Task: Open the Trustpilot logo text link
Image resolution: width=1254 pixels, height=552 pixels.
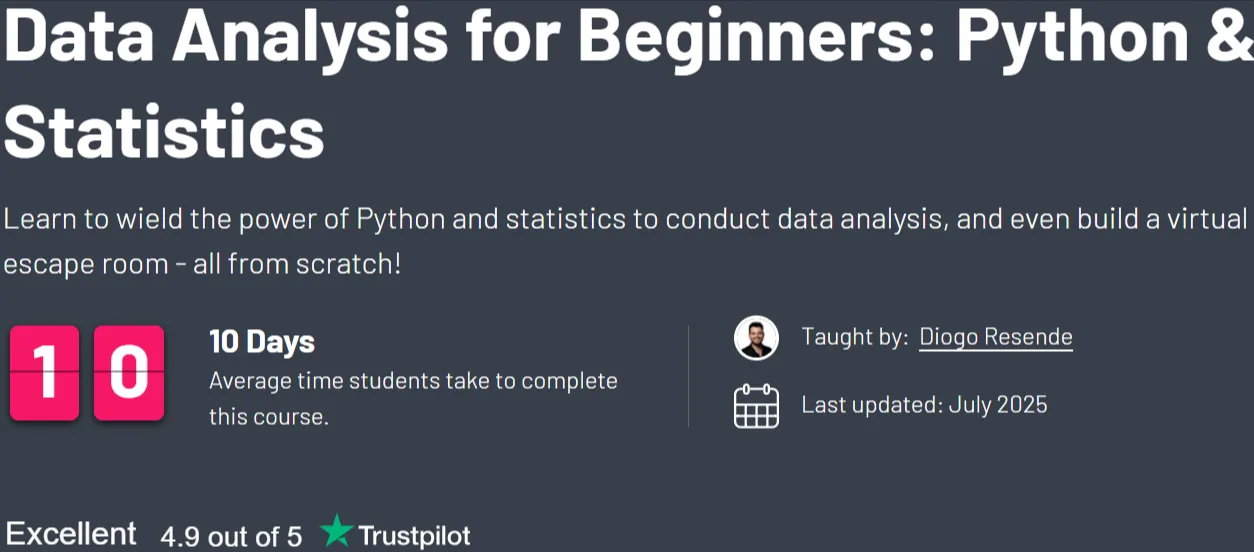Action: coord(414,536)
